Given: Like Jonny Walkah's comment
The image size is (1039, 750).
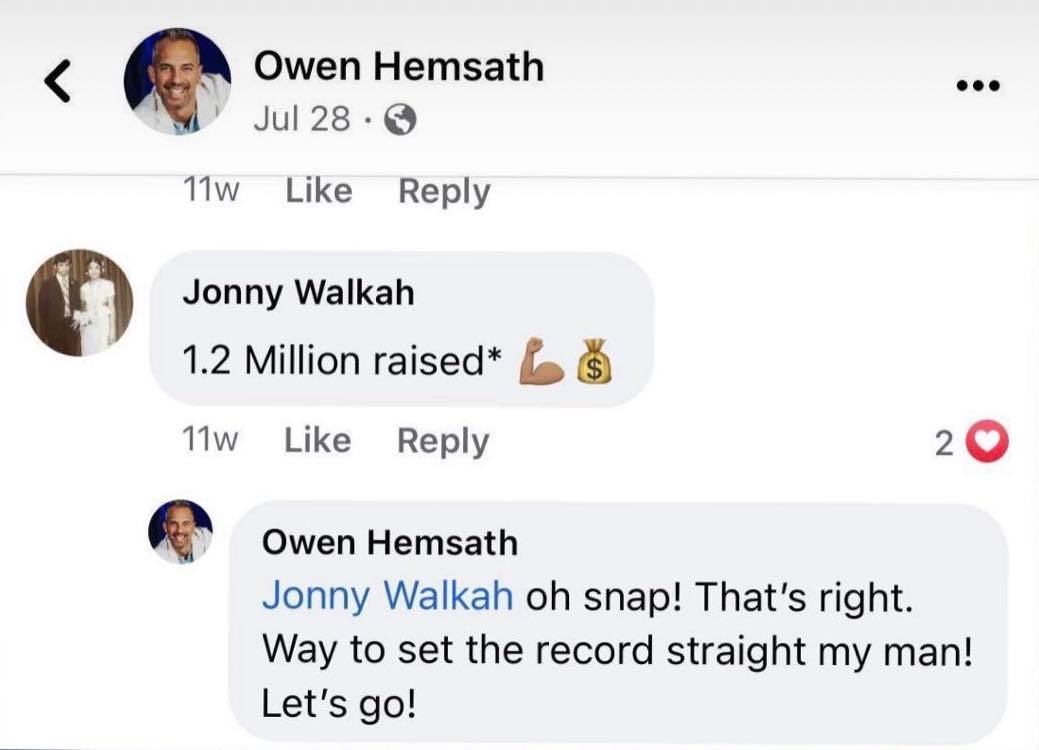Looking at the screenshot, I should click(318, 441).
